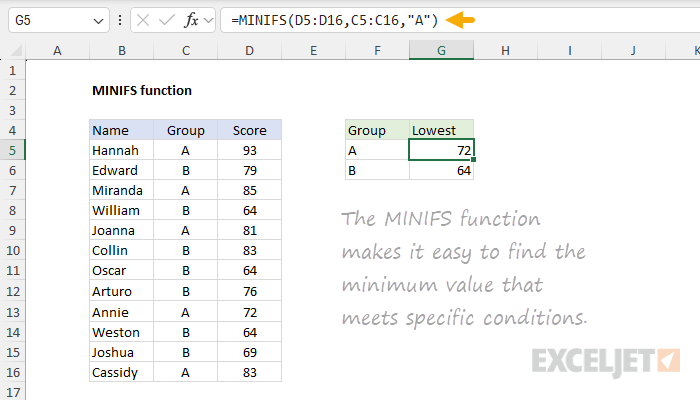Click Joanna's score 81
The width and height of the screenshot is (700, 400).
(250, 230)
